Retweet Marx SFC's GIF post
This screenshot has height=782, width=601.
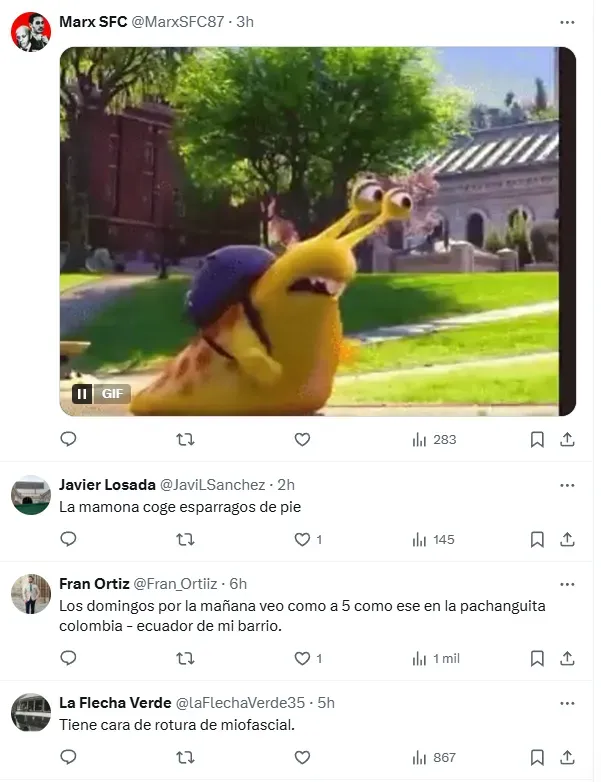click(185, 439)
